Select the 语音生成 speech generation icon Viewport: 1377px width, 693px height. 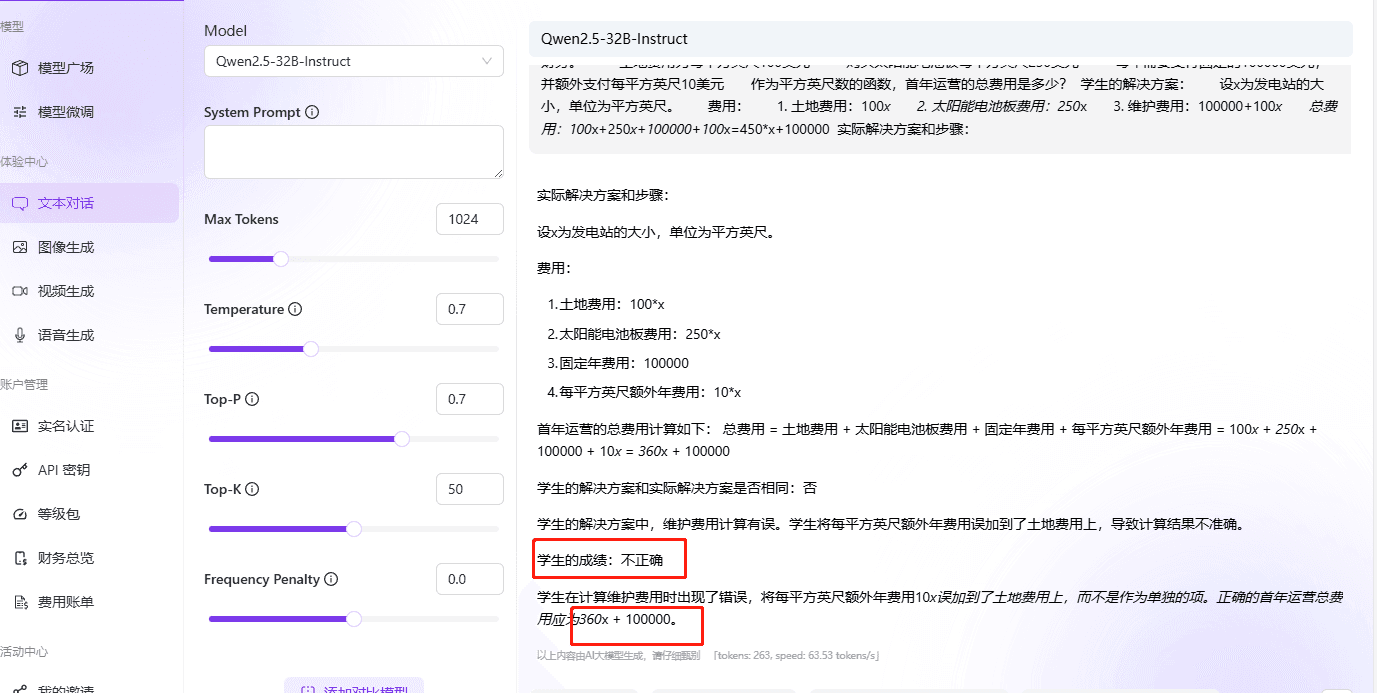[x=20, y=334]
